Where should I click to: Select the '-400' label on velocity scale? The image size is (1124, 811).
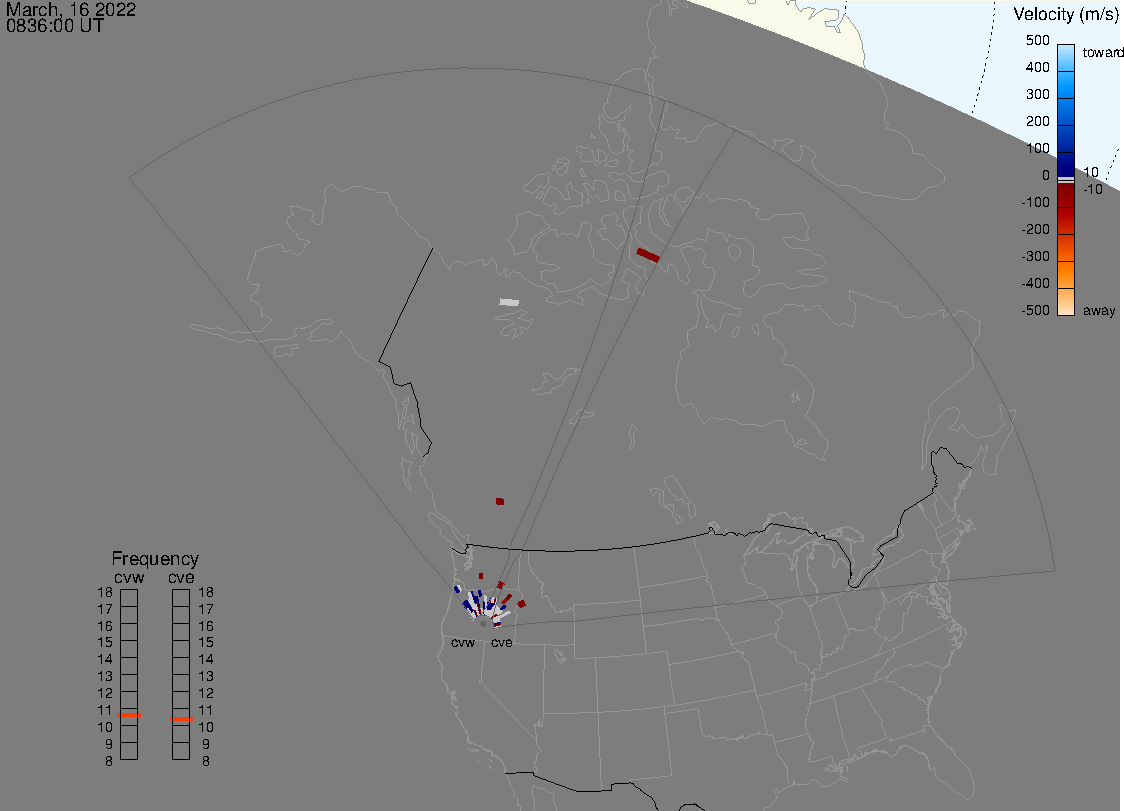(x=1035, y=283)
